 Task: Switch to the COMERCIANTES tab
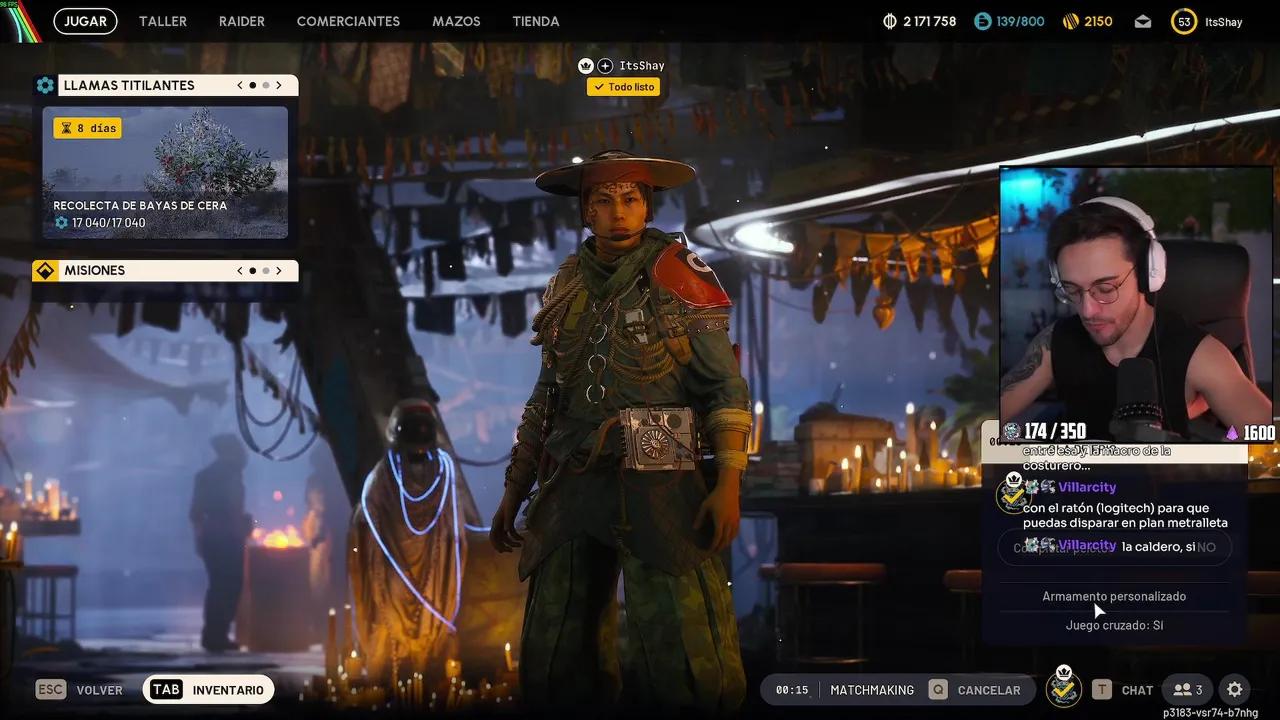click(348, 21)
